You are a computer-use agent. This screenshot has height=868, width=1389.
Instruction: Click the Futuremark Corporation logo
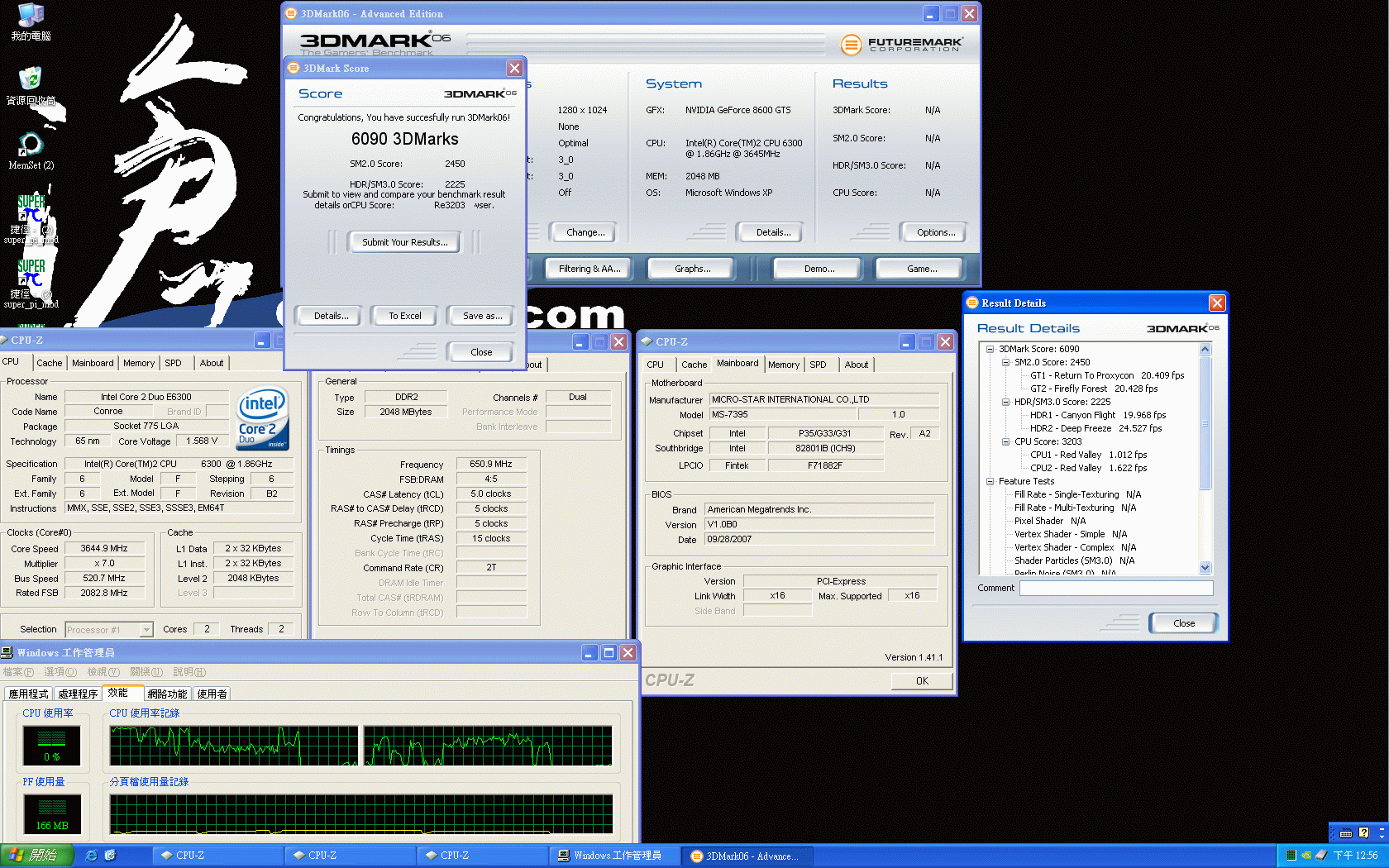point(902,45)
